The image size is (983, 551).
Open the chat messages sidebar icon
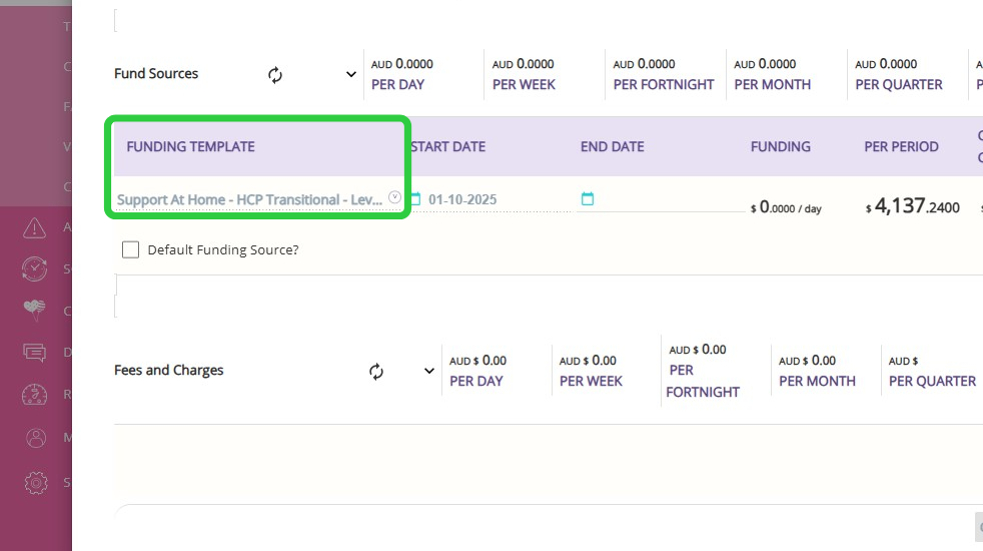35,352
